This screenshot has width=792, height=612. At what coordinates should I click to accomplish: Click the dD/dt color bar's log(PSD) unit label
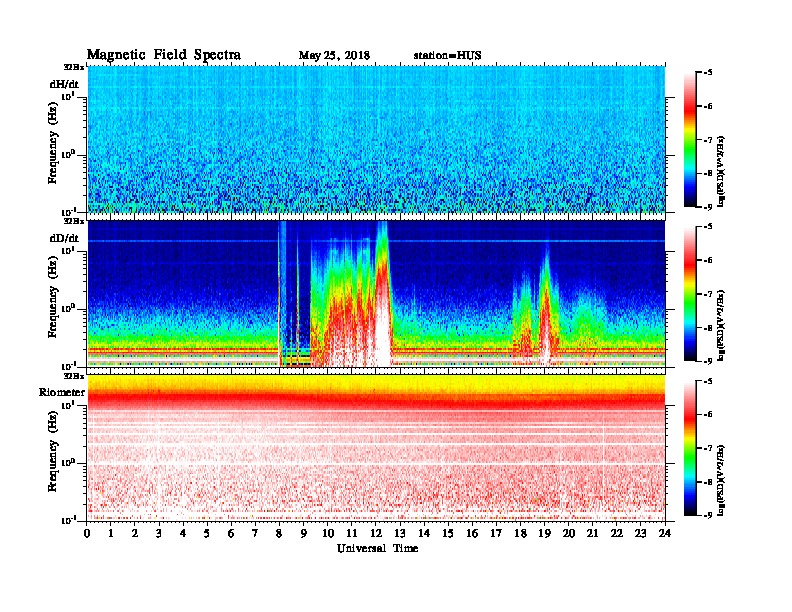(x=721, y=326)
